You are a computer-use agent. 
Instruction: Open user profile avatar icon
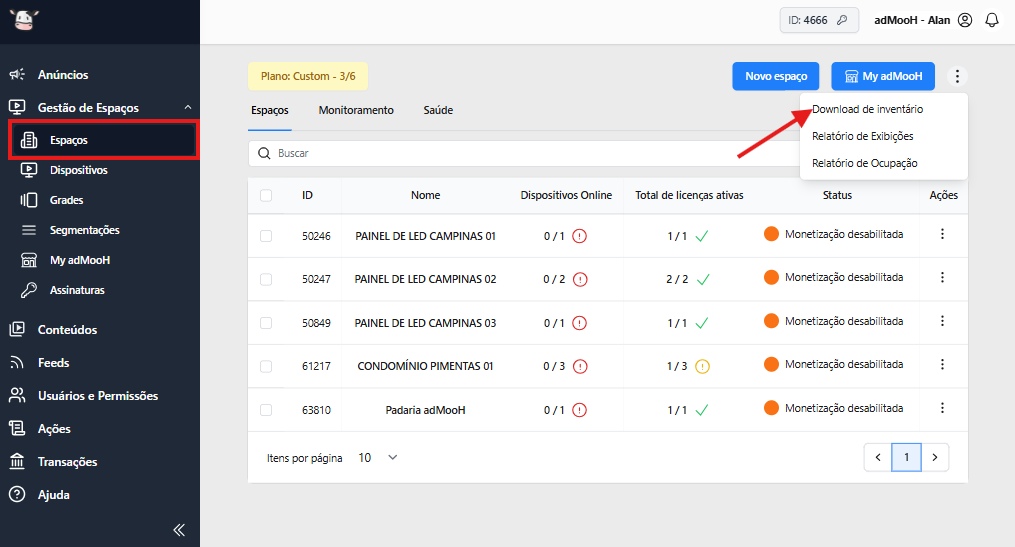[x=965, y=20]
